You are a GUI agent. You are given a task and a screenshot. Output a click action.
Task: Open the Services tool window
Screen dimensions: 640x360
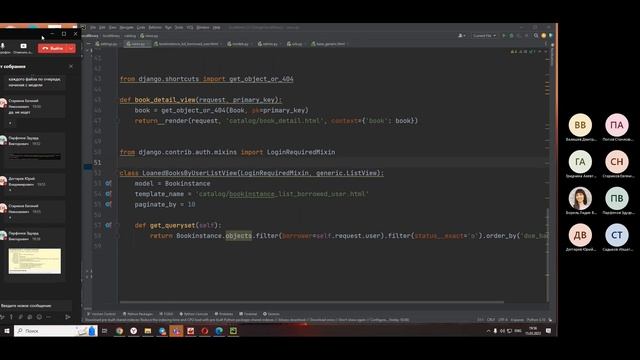coord(272,314)
